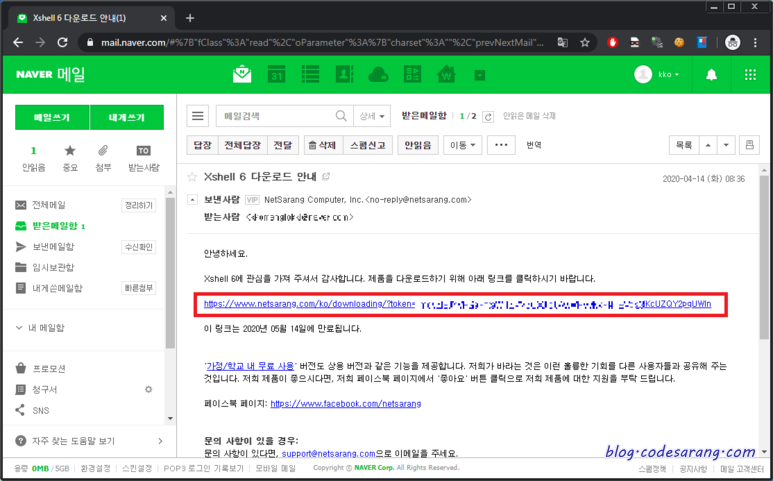Image resolution: width=773 pixels, height=481 pixels.
Task: Print the mail with printer icon
Action: [x=750, y=145]
